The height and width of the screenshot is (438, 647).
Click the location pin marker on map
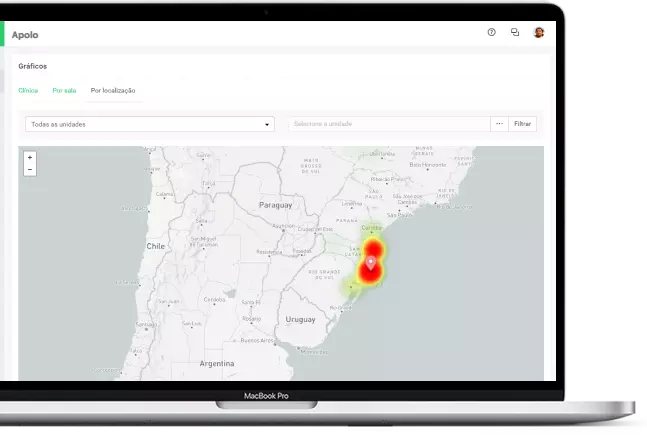pos(371,263)
